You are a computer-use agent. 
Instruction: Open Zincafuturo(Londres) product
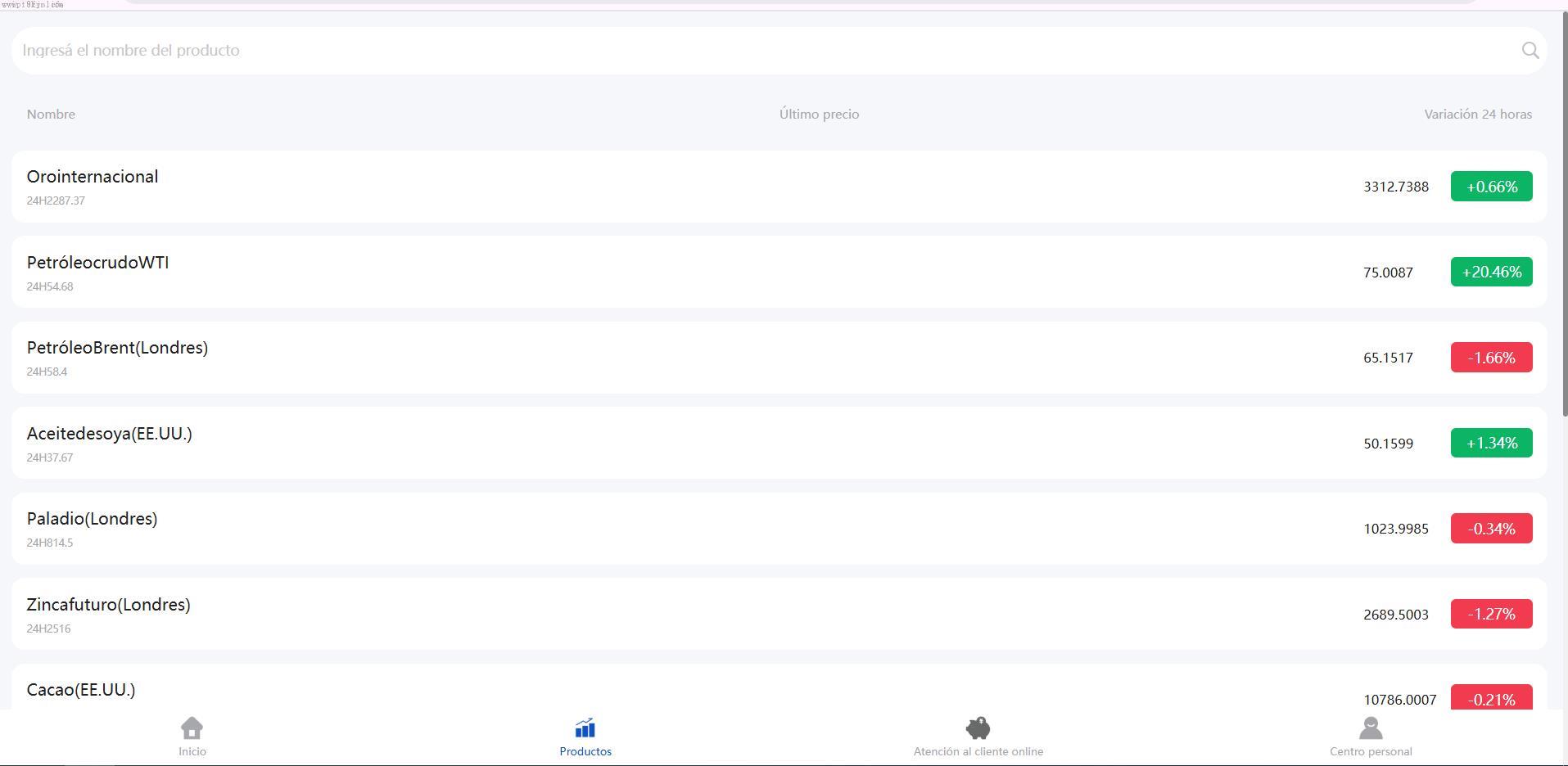(108, 605)
